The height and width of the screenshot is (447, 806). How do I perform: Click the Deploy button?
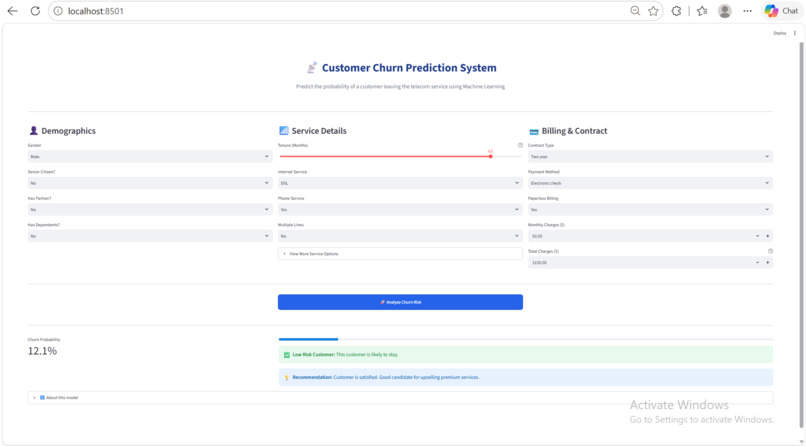tap(780, 33)
